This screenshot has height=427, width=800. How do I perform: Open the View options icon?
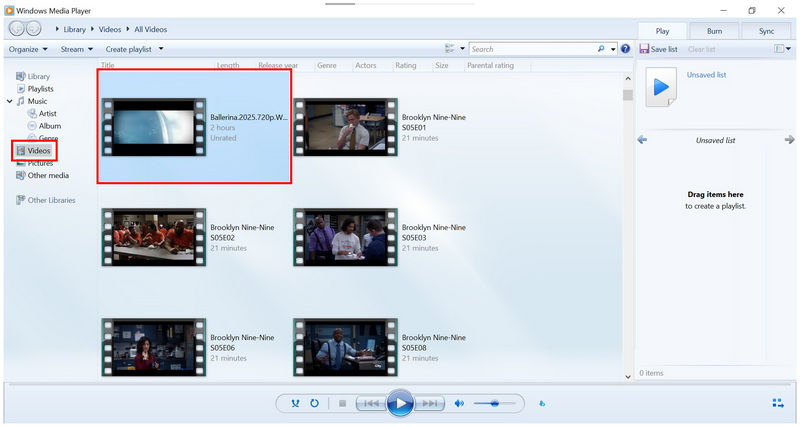point(449,49)
